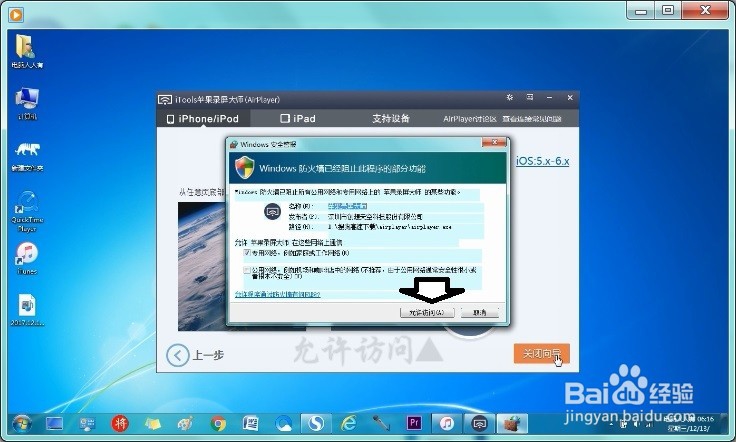Switch to the iPad tab
736x442 pixels.
pos(298,119)
